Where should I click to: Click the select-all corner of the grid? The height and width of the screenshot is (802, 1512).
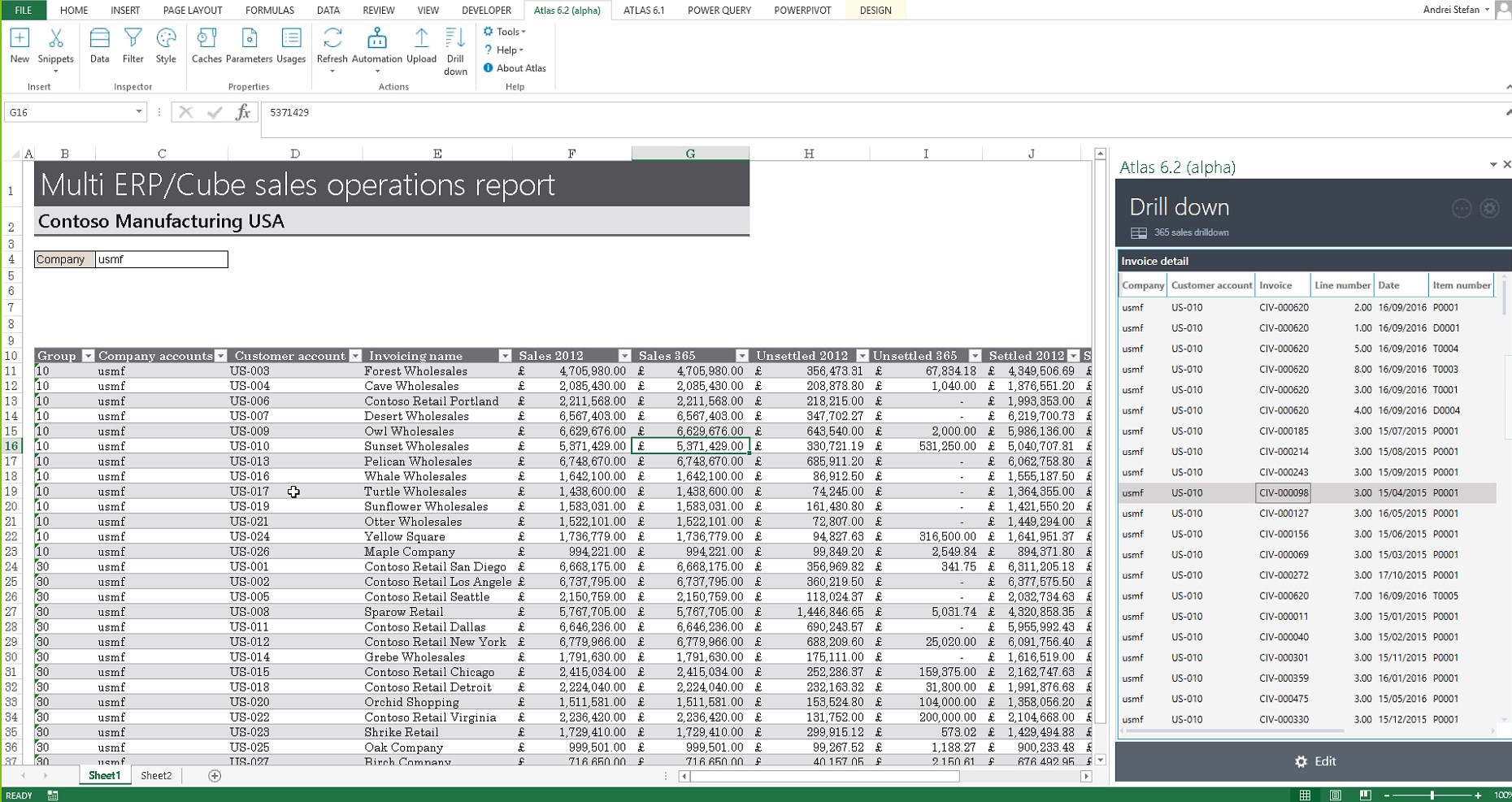coord(15,154)
